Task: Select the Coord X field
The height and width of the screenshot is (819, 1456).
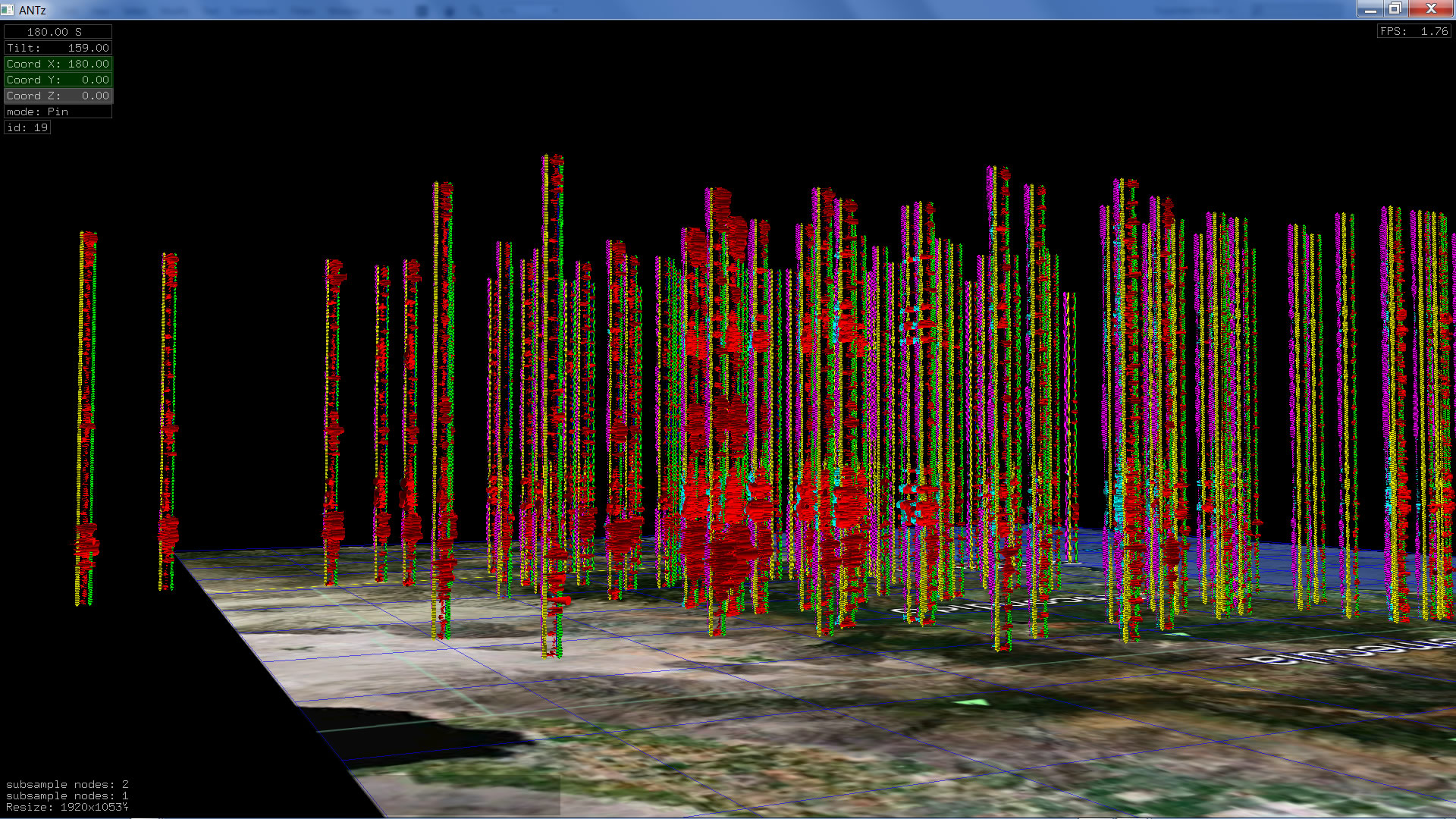Action: (58, 64)
